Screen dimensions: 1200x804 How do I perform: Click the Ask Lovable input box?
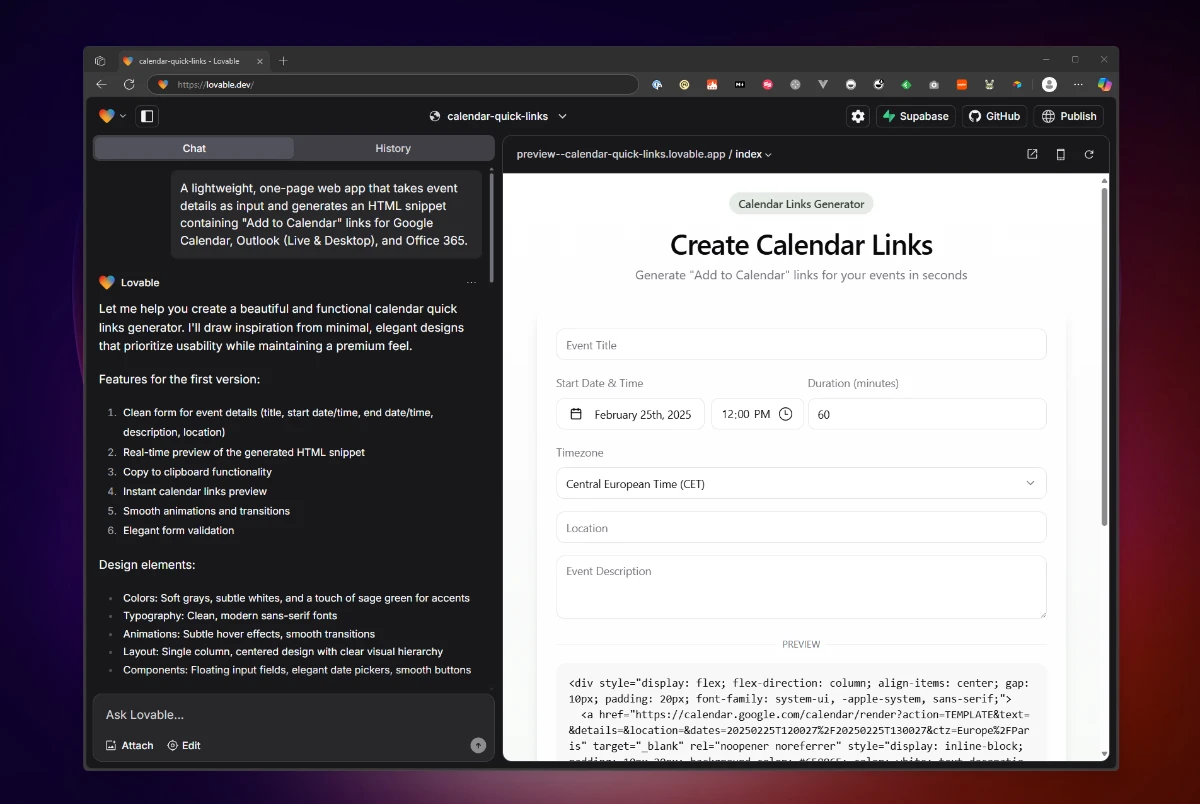pos(293,715)
